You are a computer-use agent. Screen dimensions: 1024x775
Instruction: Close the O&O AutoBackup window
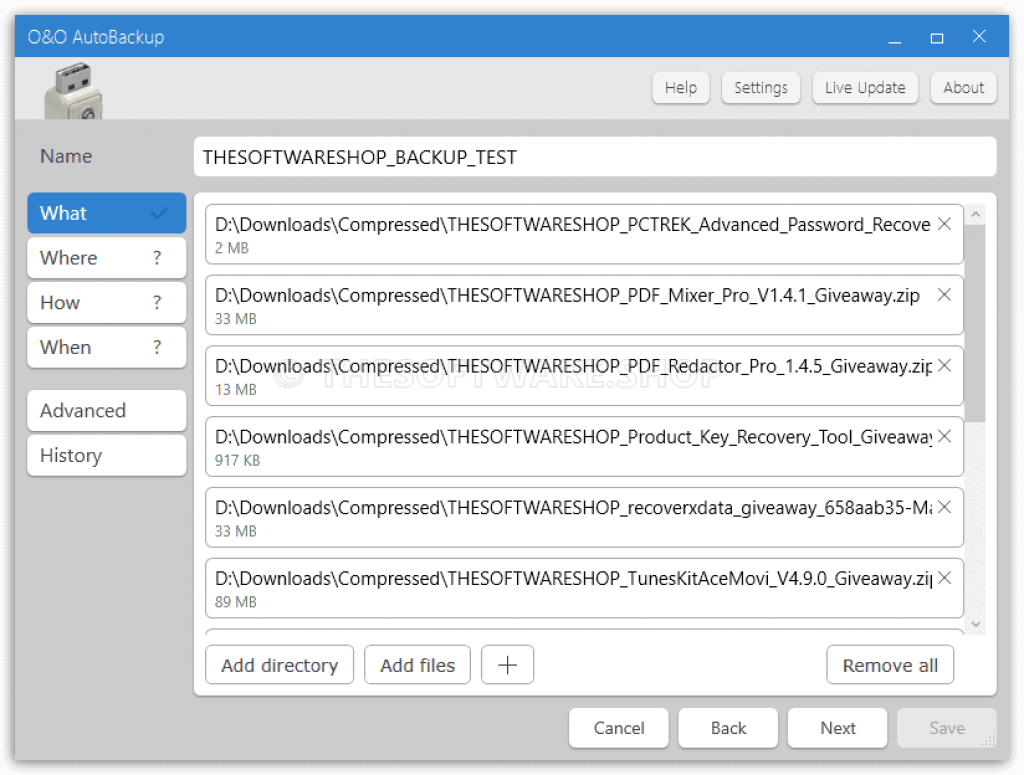tap(978, 37)
